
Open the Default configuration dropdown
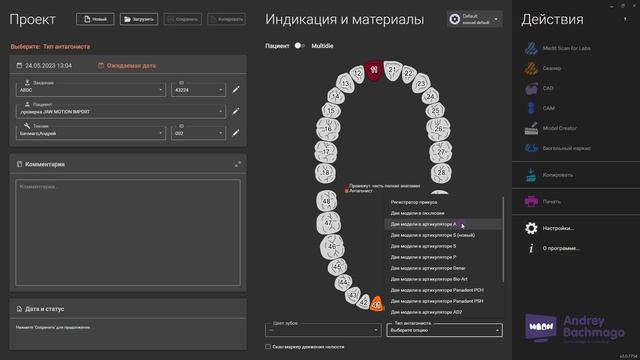(x=475, y=19)
